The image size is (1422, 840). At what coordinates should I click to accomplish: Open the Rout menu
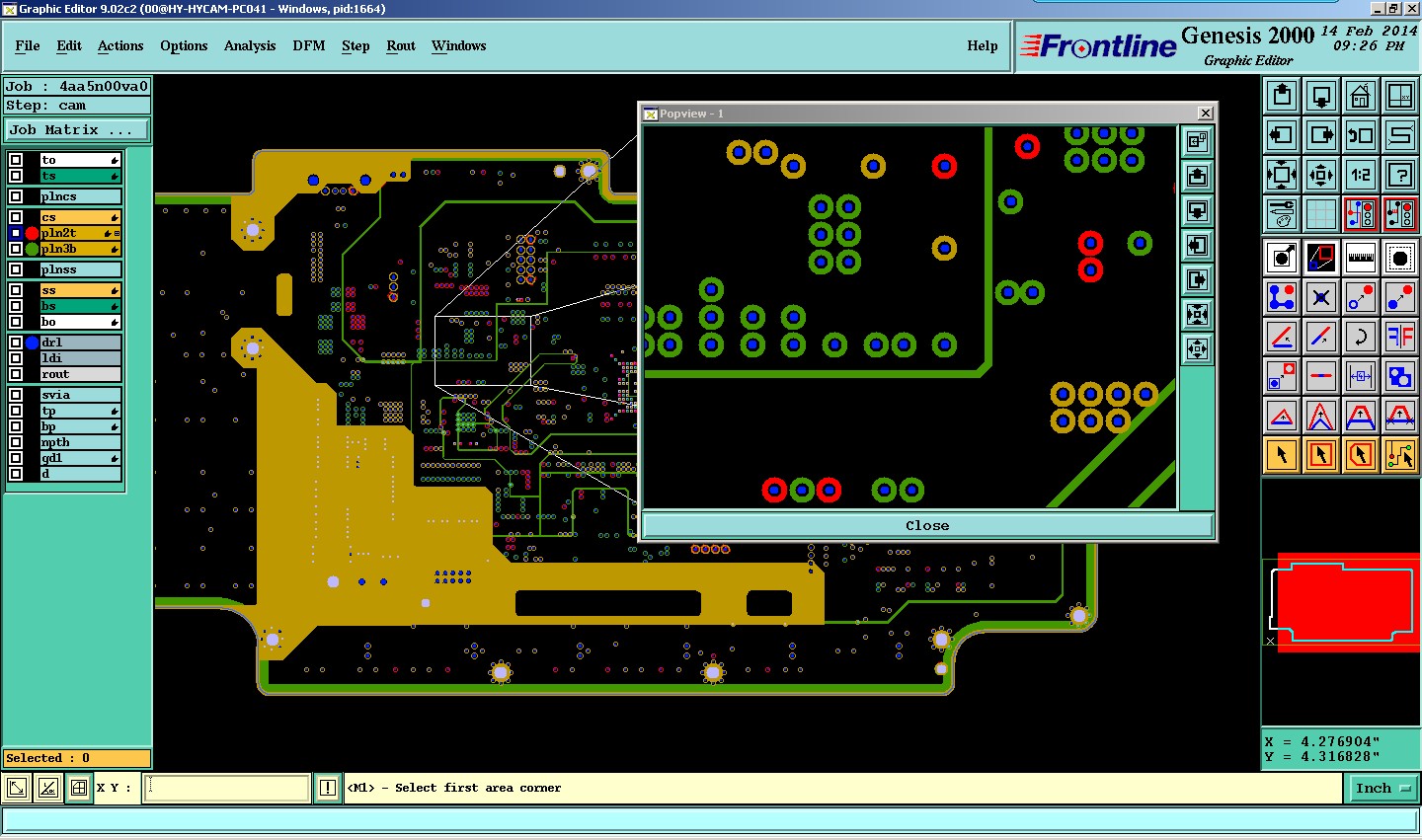(x=401, y=45)
